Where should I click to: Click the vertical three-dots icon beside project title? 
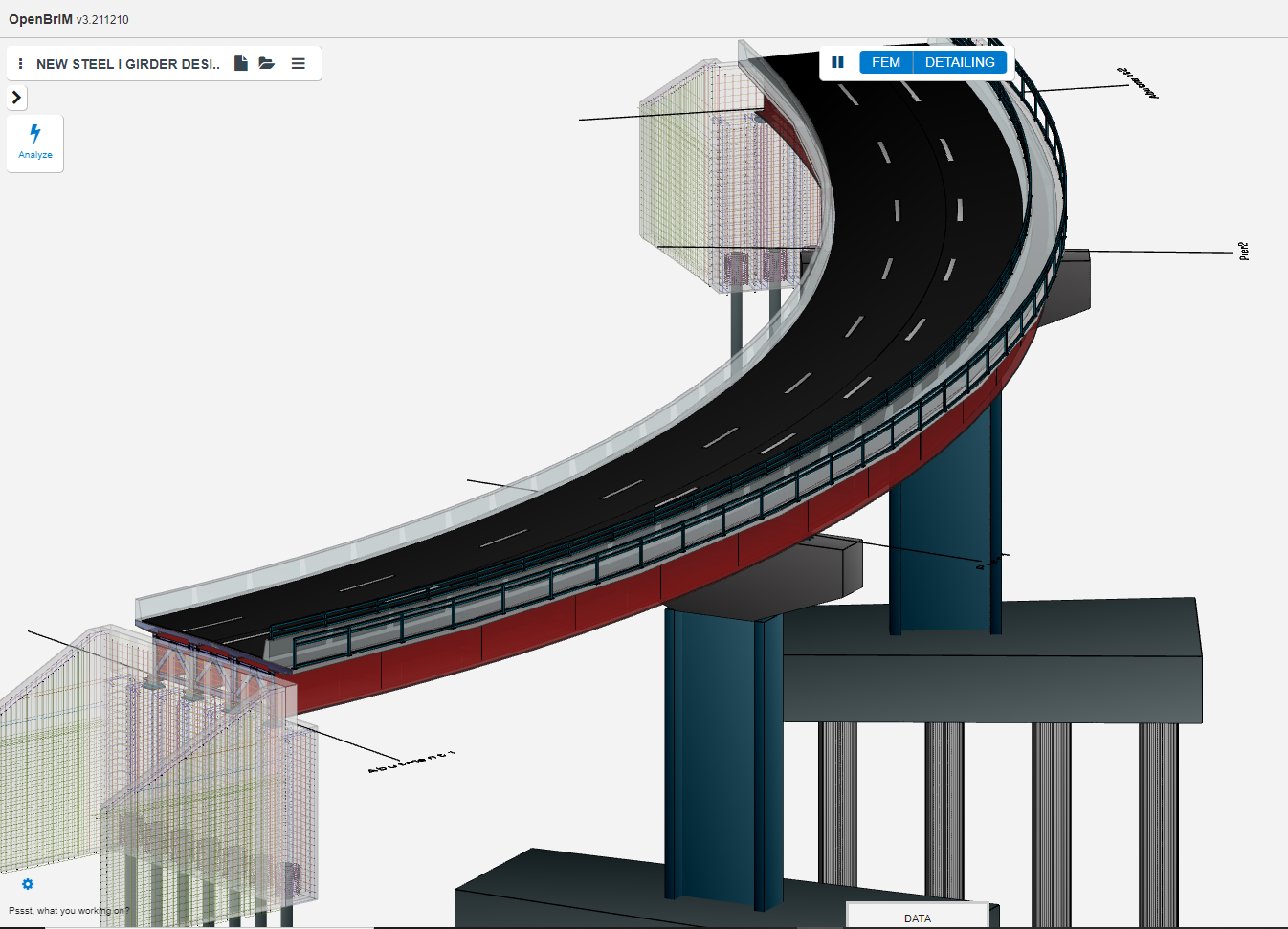21,63
